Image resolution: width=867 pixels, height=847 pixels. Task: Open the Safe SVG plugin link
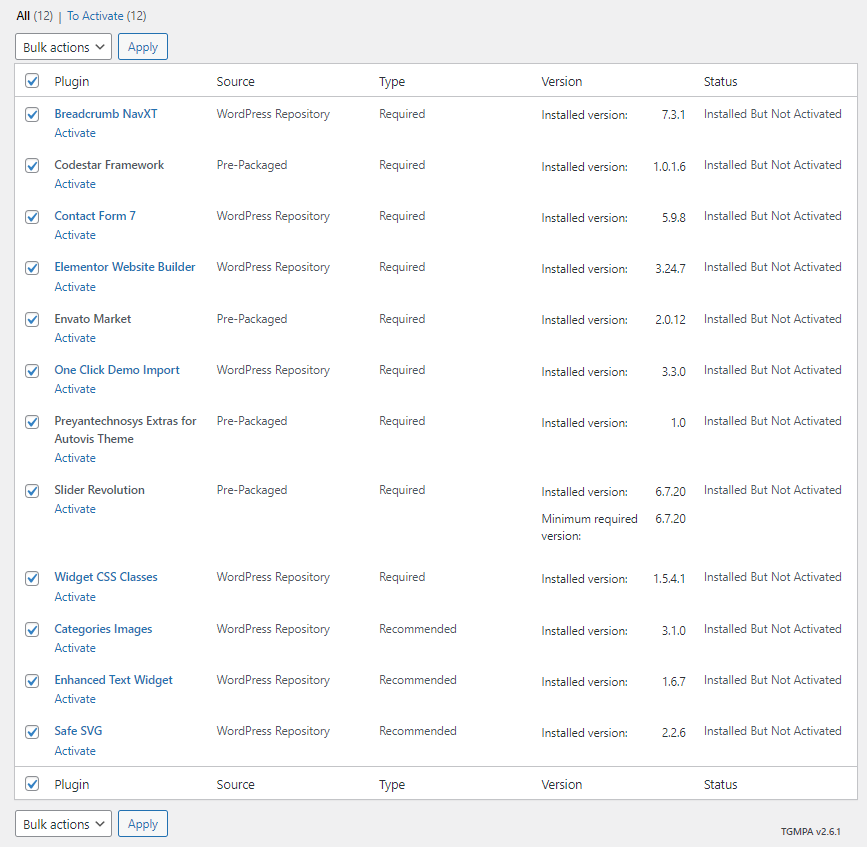coord(78,731)
